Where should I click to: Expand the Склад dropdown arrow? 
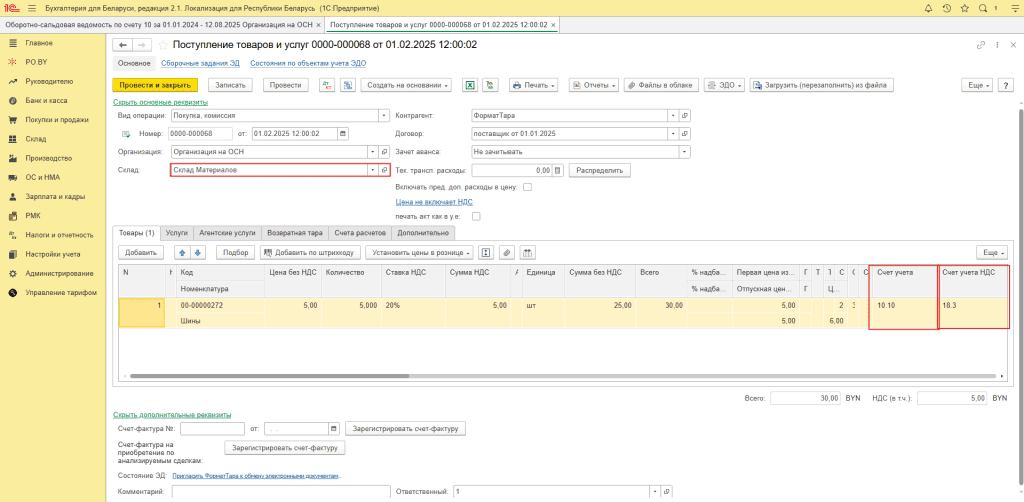click(373, 170)
